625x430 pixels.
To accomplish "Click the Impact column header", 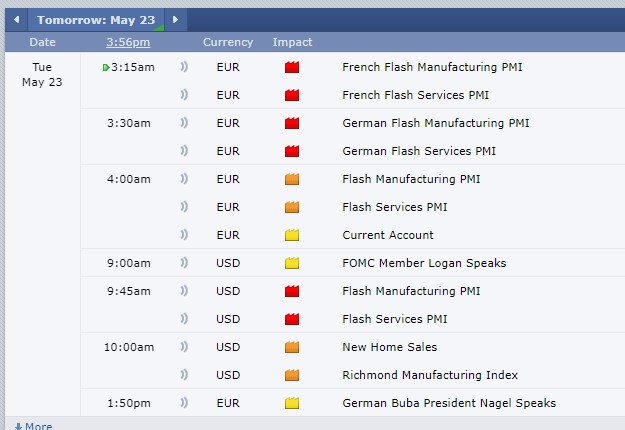I will (x=292, y=42).
